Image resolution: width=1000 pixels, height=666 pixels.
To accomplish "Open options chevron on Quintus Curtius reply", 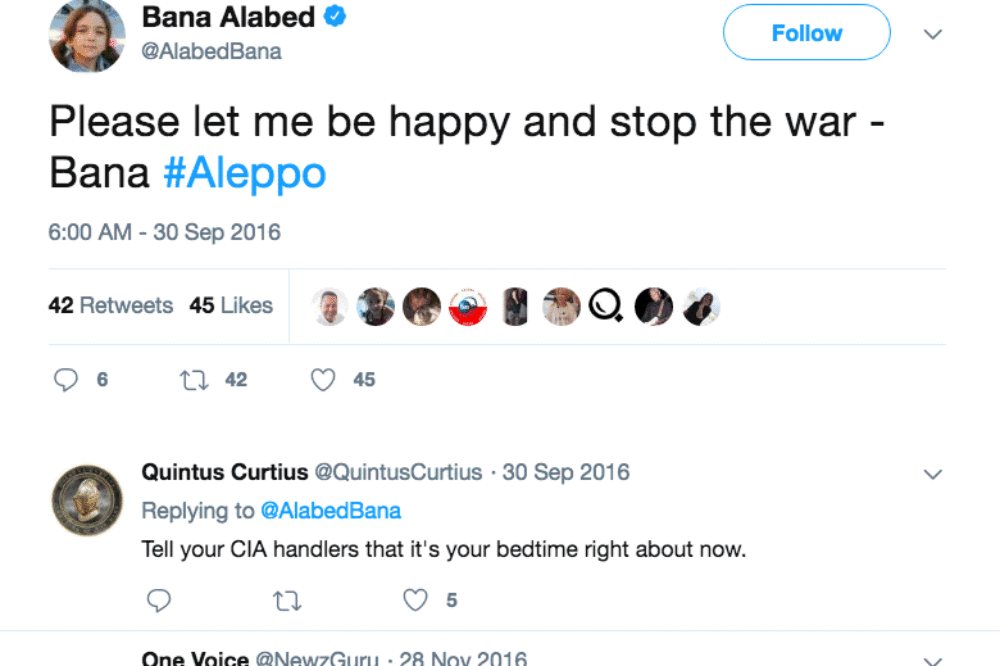I will (x=932, y=473).
